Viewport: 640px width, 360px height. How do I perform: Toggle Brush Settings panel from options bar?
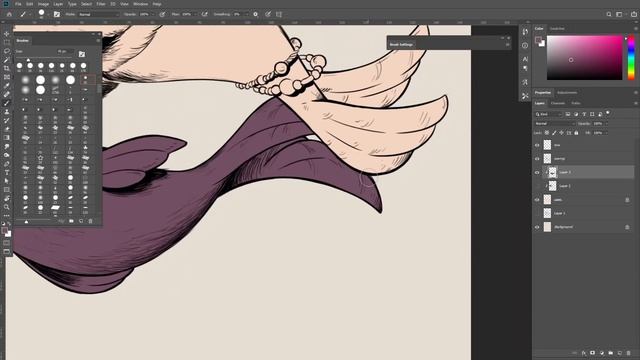(57, 14)
